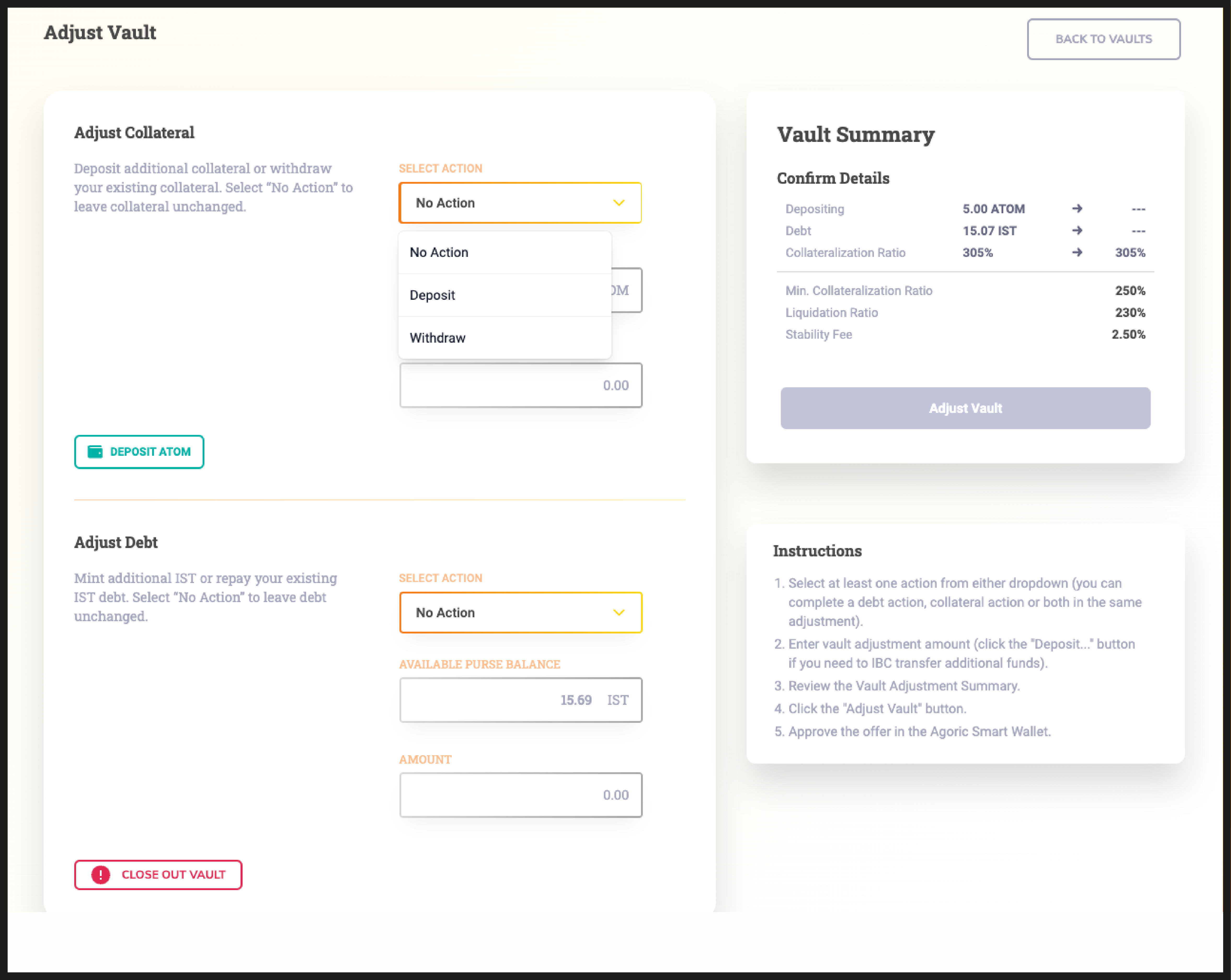The width and height of the screenshot is (1231, 980).
Task: Click the red exclamation icon on Close Out Vault
Action: (x=101, y=874)
